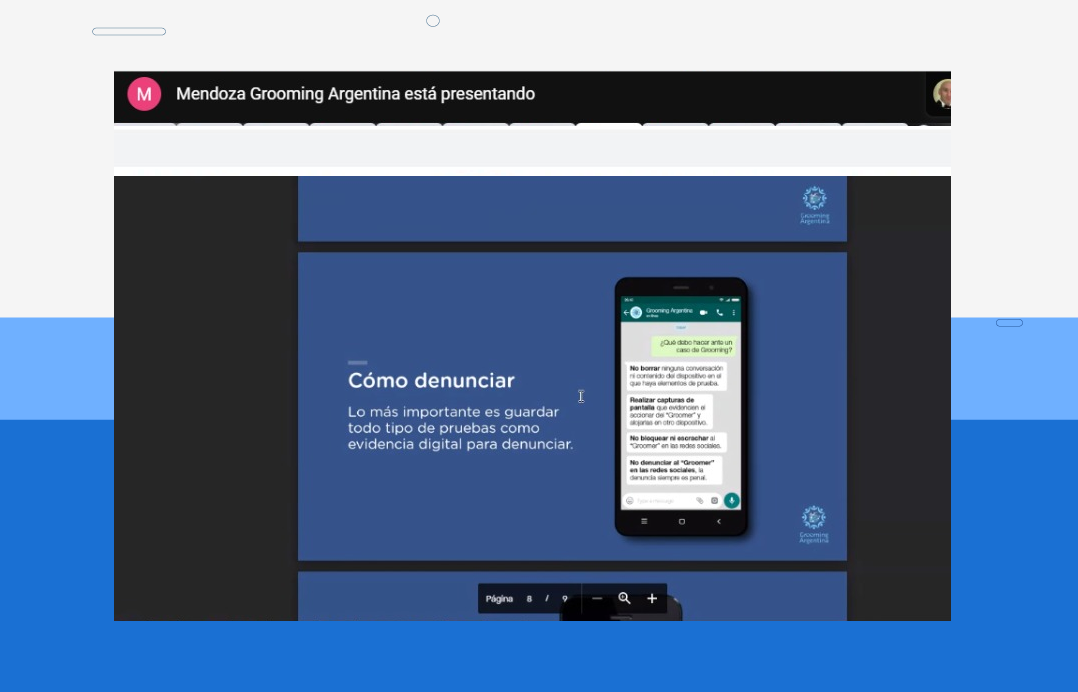Click the small circle at top center
The height and width of the screenshot is (692, 1078).
tap(433, 21)
